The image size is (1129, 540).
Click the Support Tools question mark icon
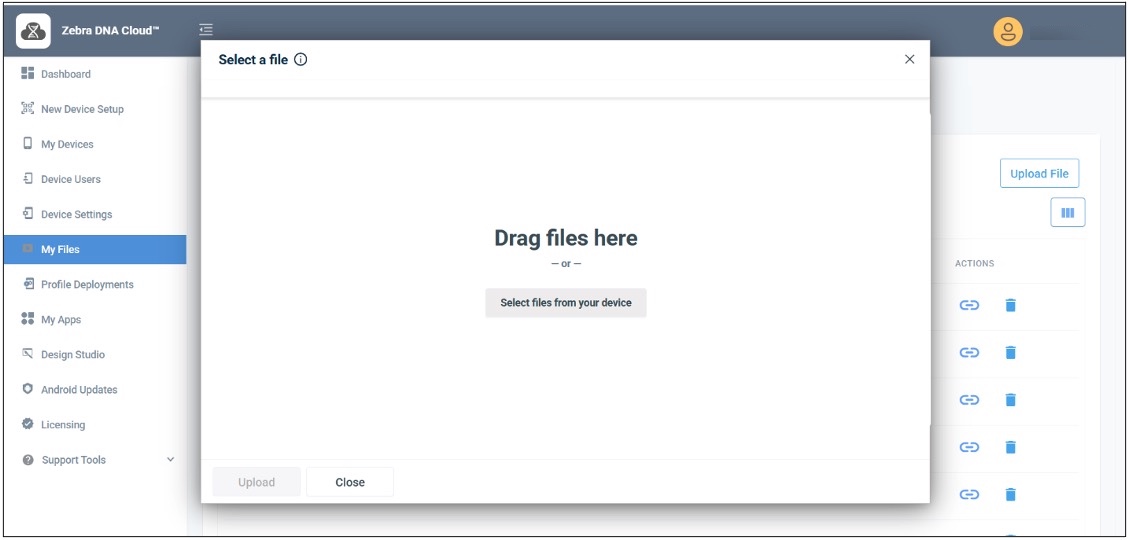coord(28,459)
